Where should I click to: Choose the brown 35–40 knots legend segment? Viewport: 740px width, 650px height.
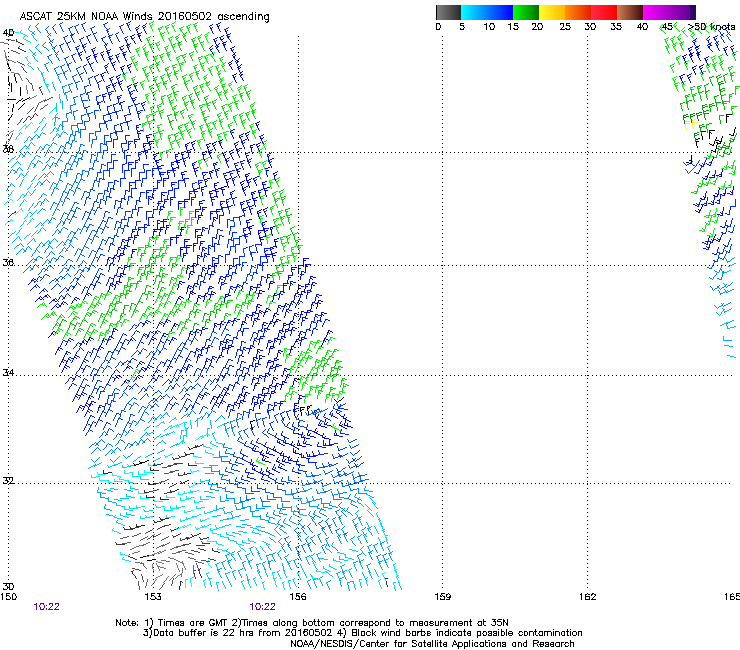630,12
